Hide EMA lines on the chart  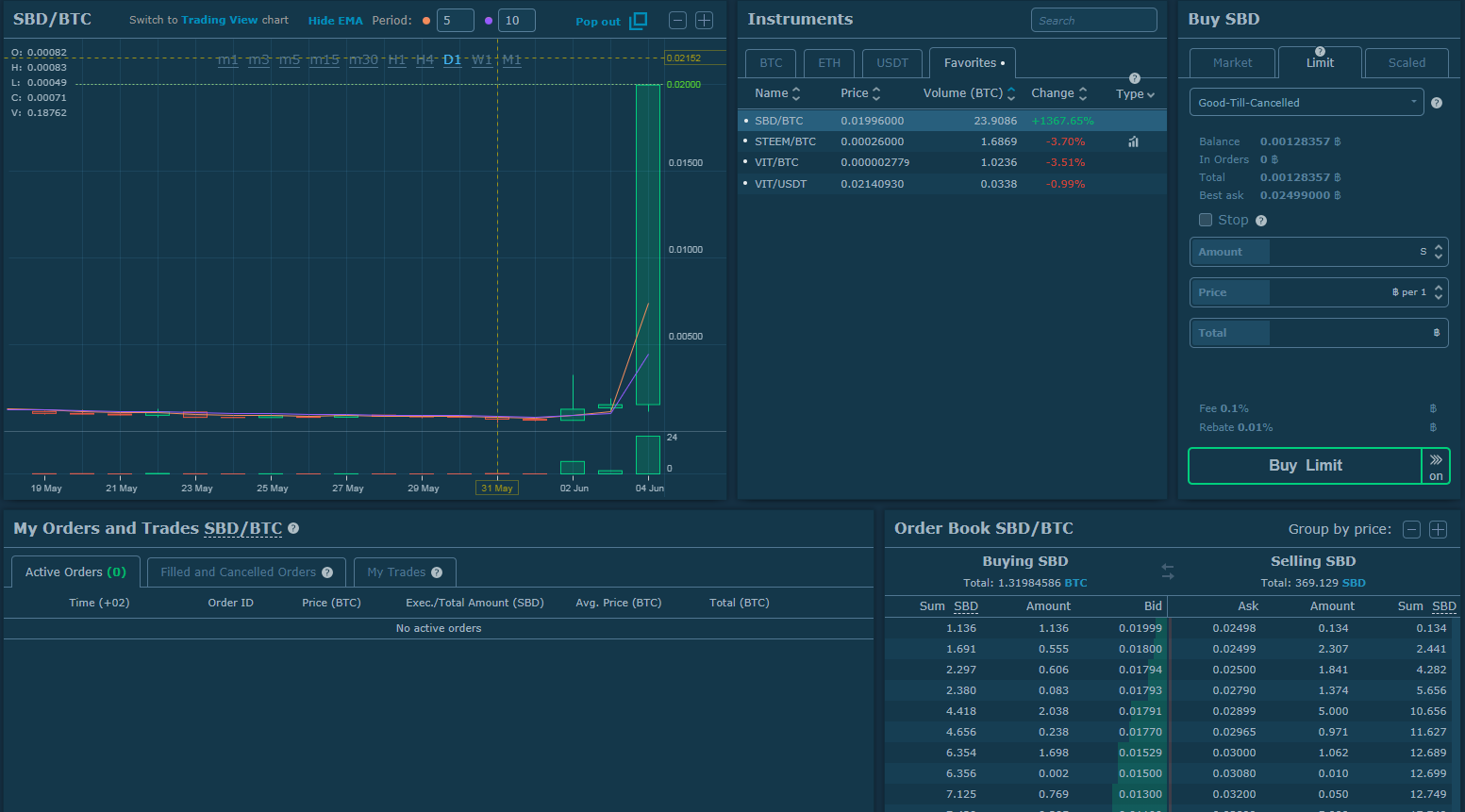tap(335, 21)
